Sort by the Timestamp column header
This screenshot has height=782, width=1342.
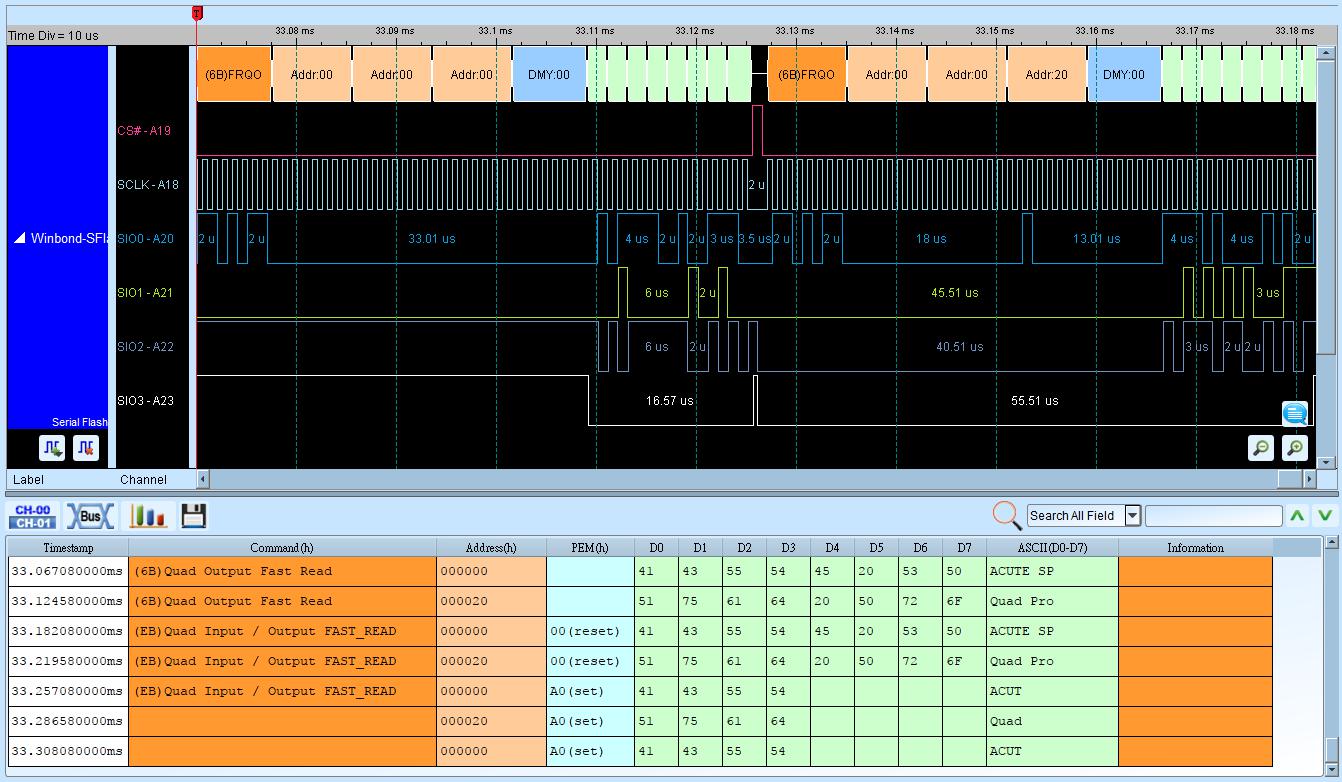point(68,548)
